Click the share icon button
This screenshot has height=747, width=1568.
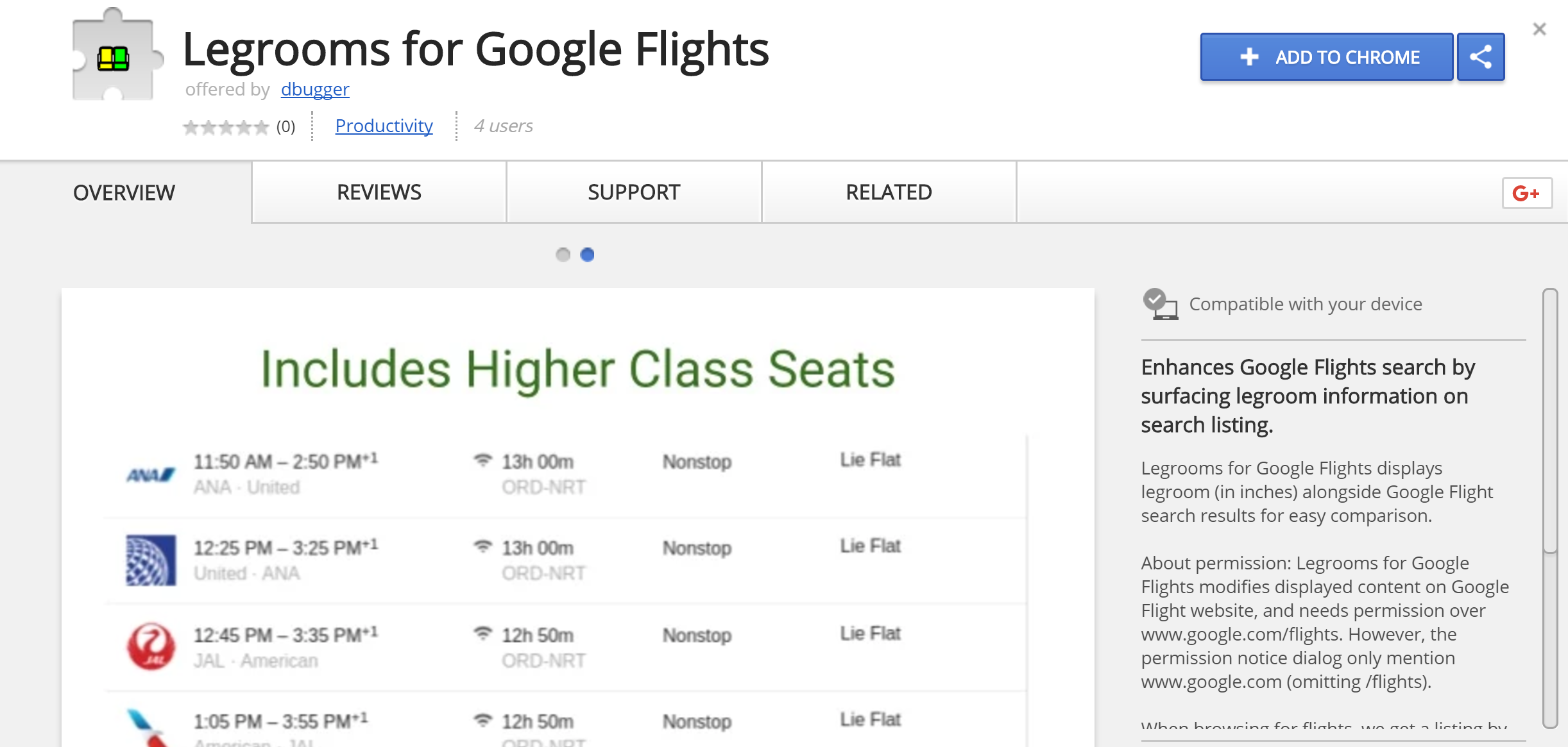(1480, 57)
